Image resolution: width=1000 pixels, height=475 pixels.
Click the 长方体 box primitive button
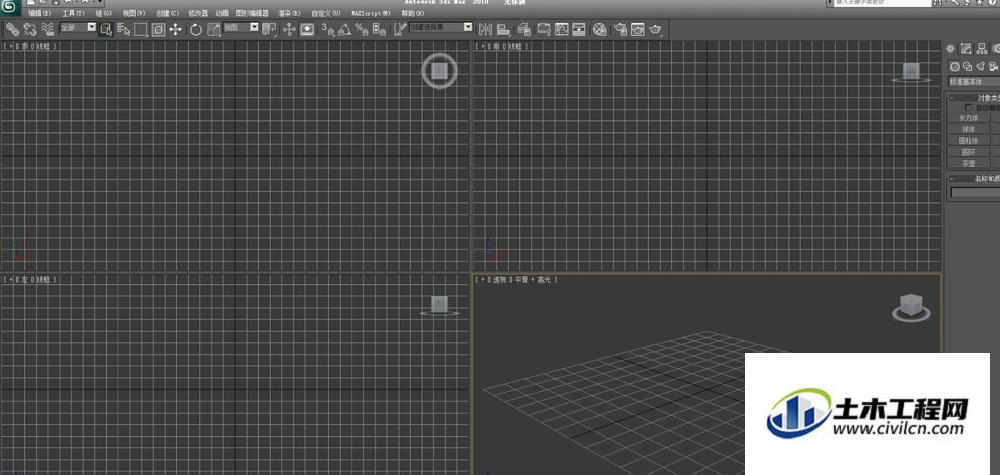[969, 118]
